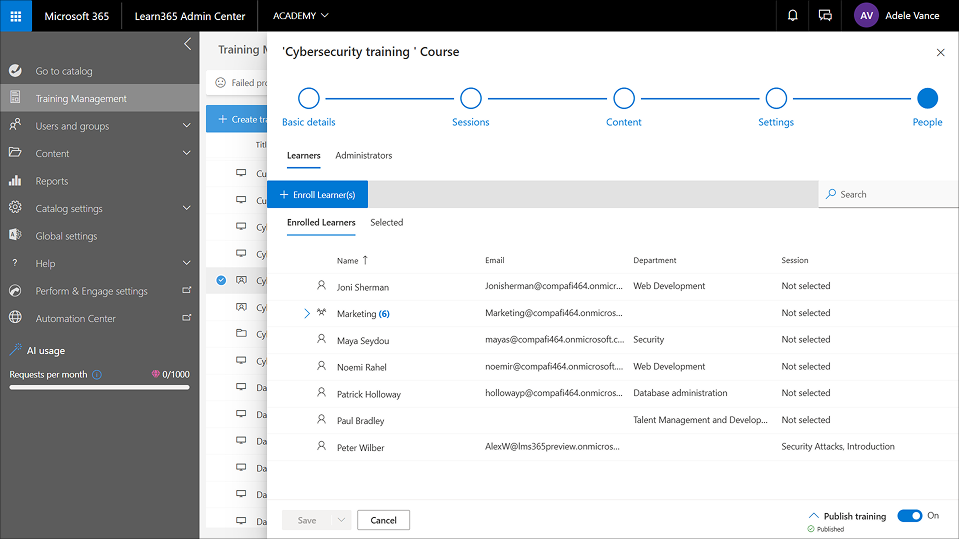This screenshot has width=959, height=539.
Task: Switch to the Learners tab
Action: click(303, 155)
